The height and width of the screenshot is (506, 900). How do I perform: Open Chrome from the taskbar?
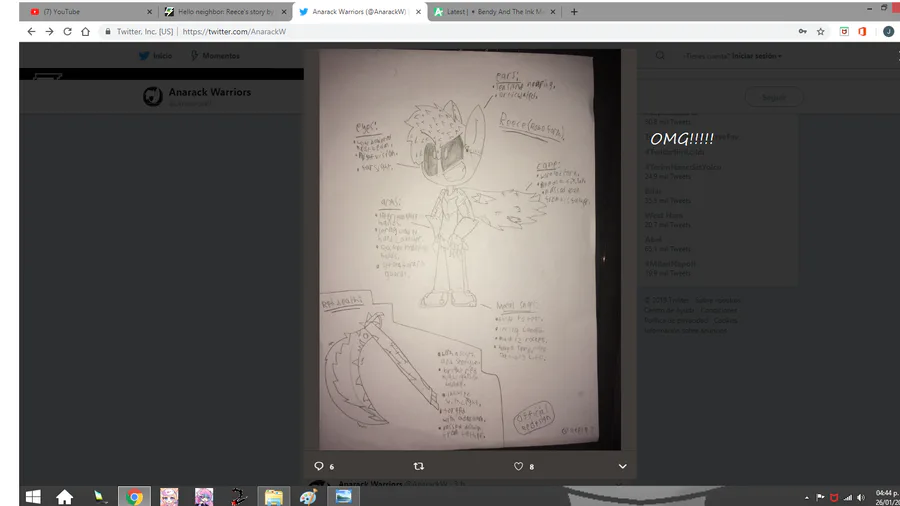(134, 497)
